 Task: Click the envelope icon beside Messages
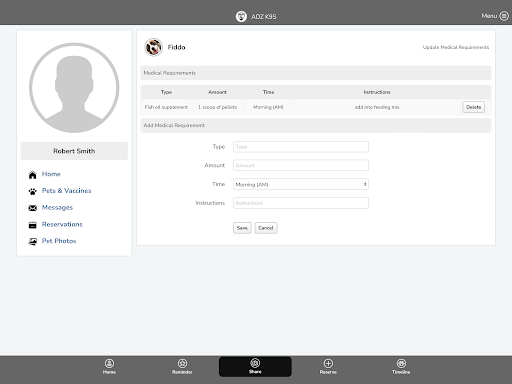tap(32, 208)
